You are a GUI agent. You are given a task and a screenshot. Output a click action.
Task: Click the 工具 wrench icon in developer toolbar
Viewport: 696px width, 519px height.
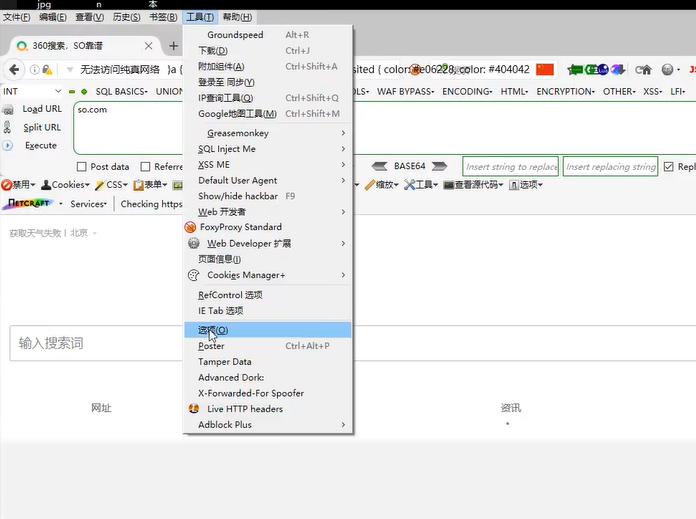pyautogui.click(x=409, y=185)
